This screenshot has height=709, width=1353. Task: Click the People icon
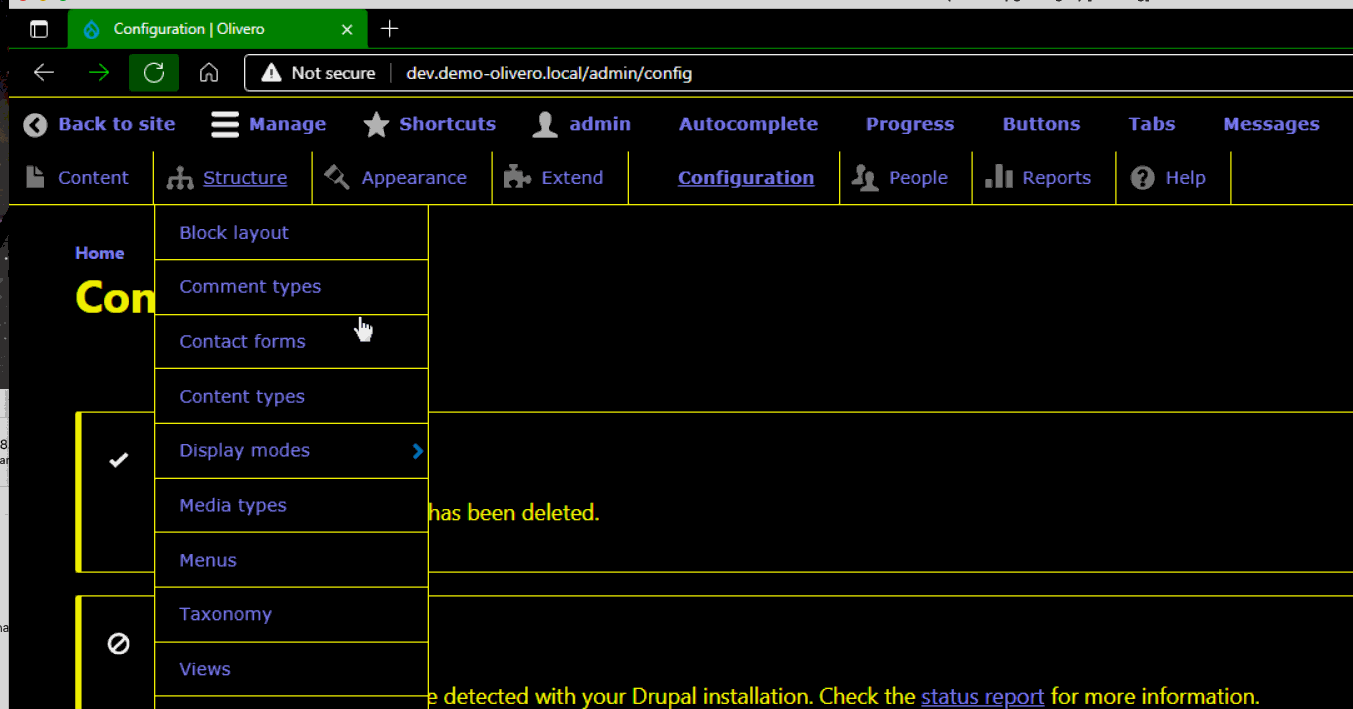coord(864,178)
